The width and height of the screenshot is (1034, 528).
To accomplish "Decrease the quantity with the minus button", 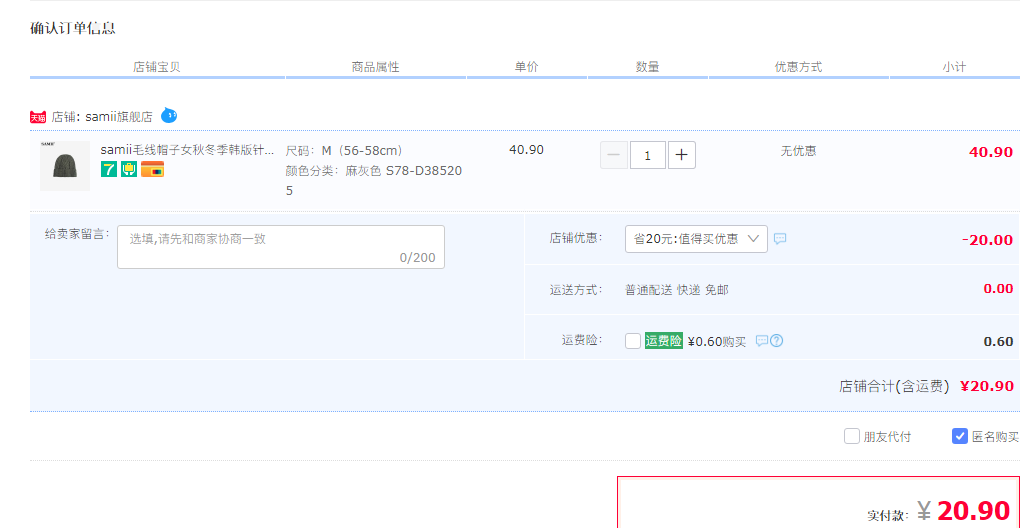I will 613,155.
